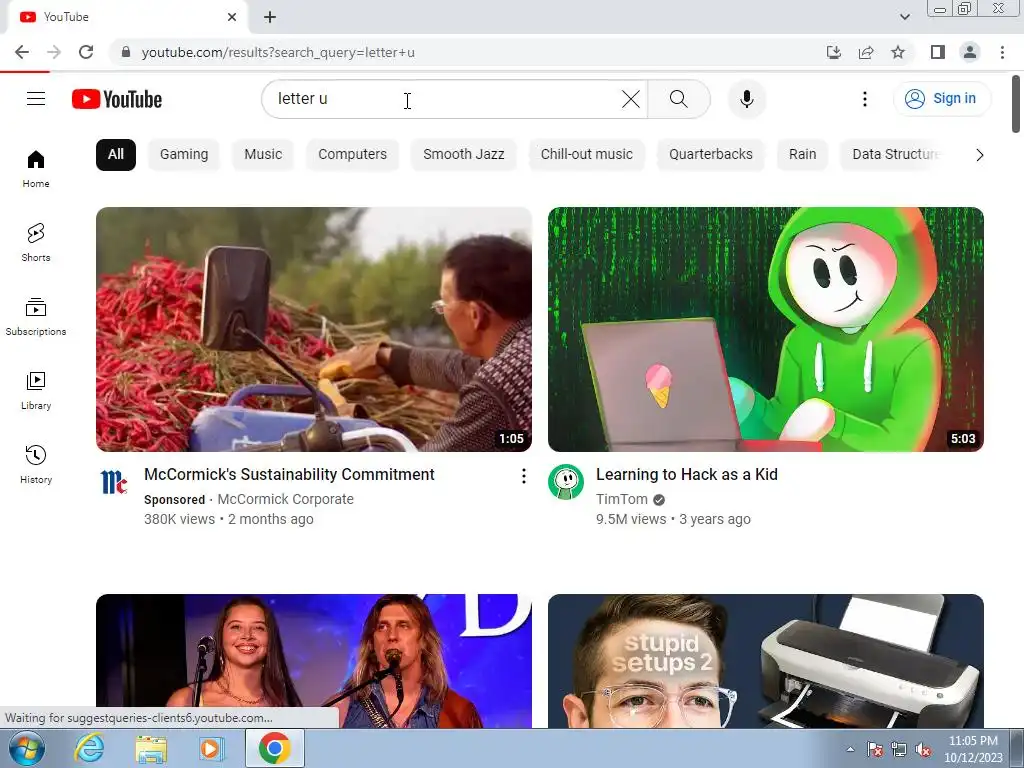The height and width of the screenshot is (768, 1024).
Task: Select the Rain filter chip
Action: point(803,155)
